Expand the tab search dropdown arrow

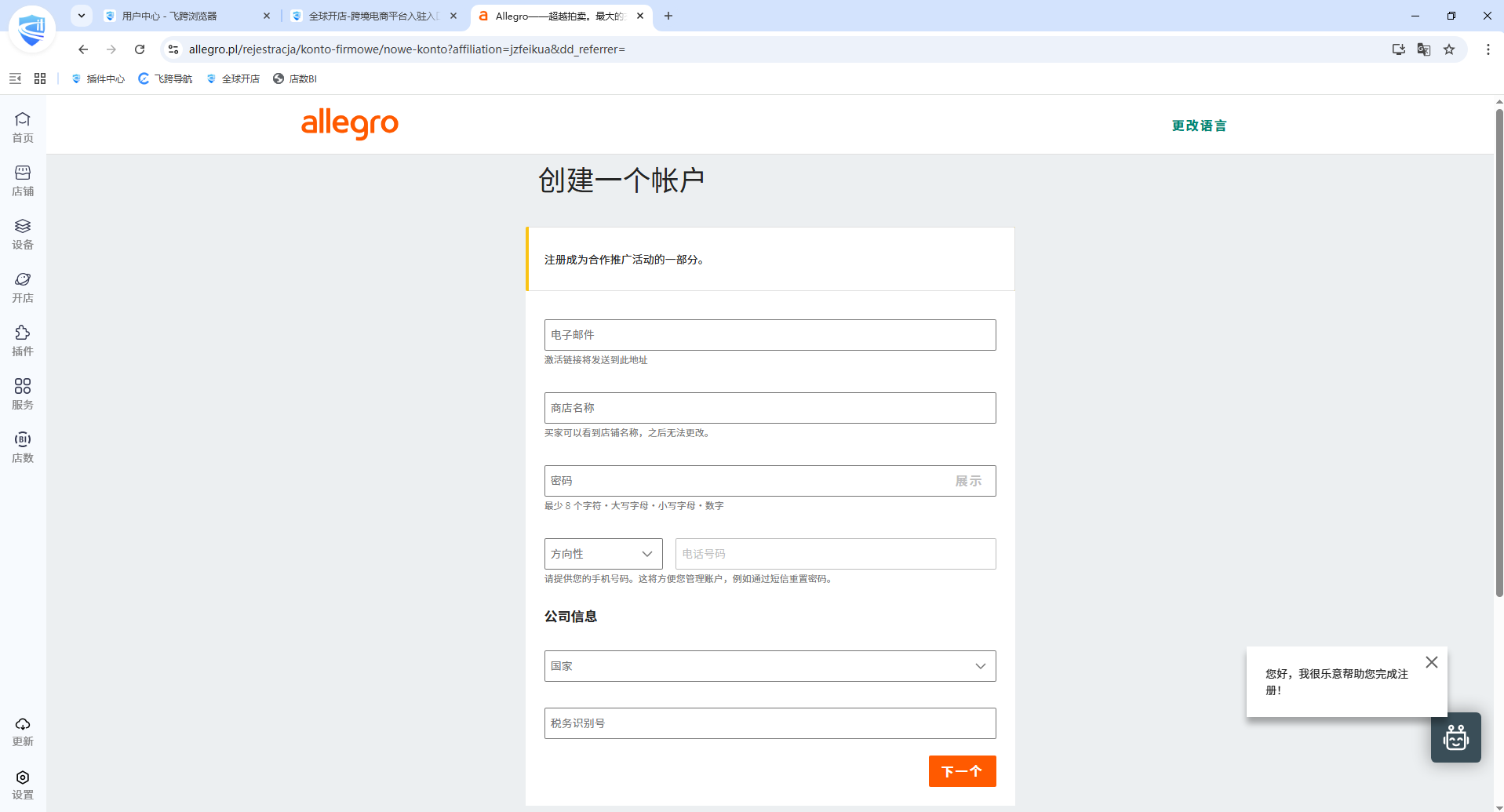tap(82, 16)
